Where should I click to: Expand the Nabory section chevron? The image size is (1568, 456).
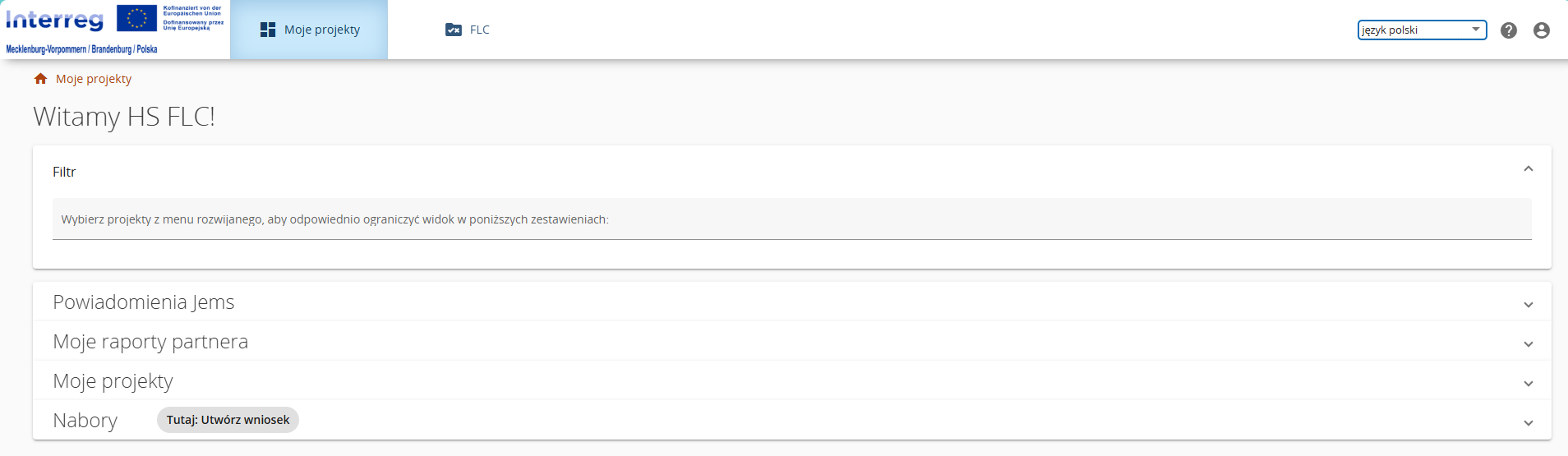(1529, 423)
